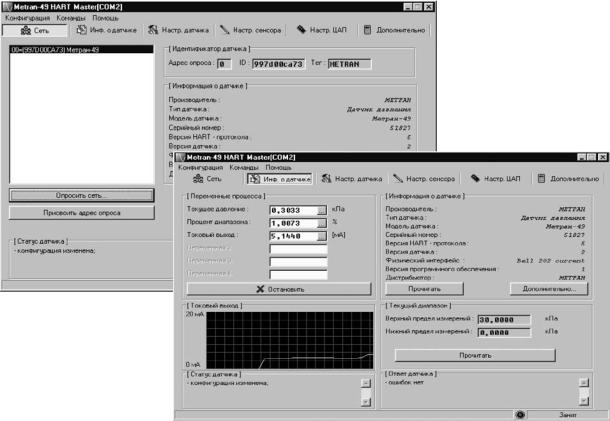Screen dimensions: 610x421
Task: Open Настр. ЦАП tab in front window
Action: pyautogui.click(x=496, y=179)
